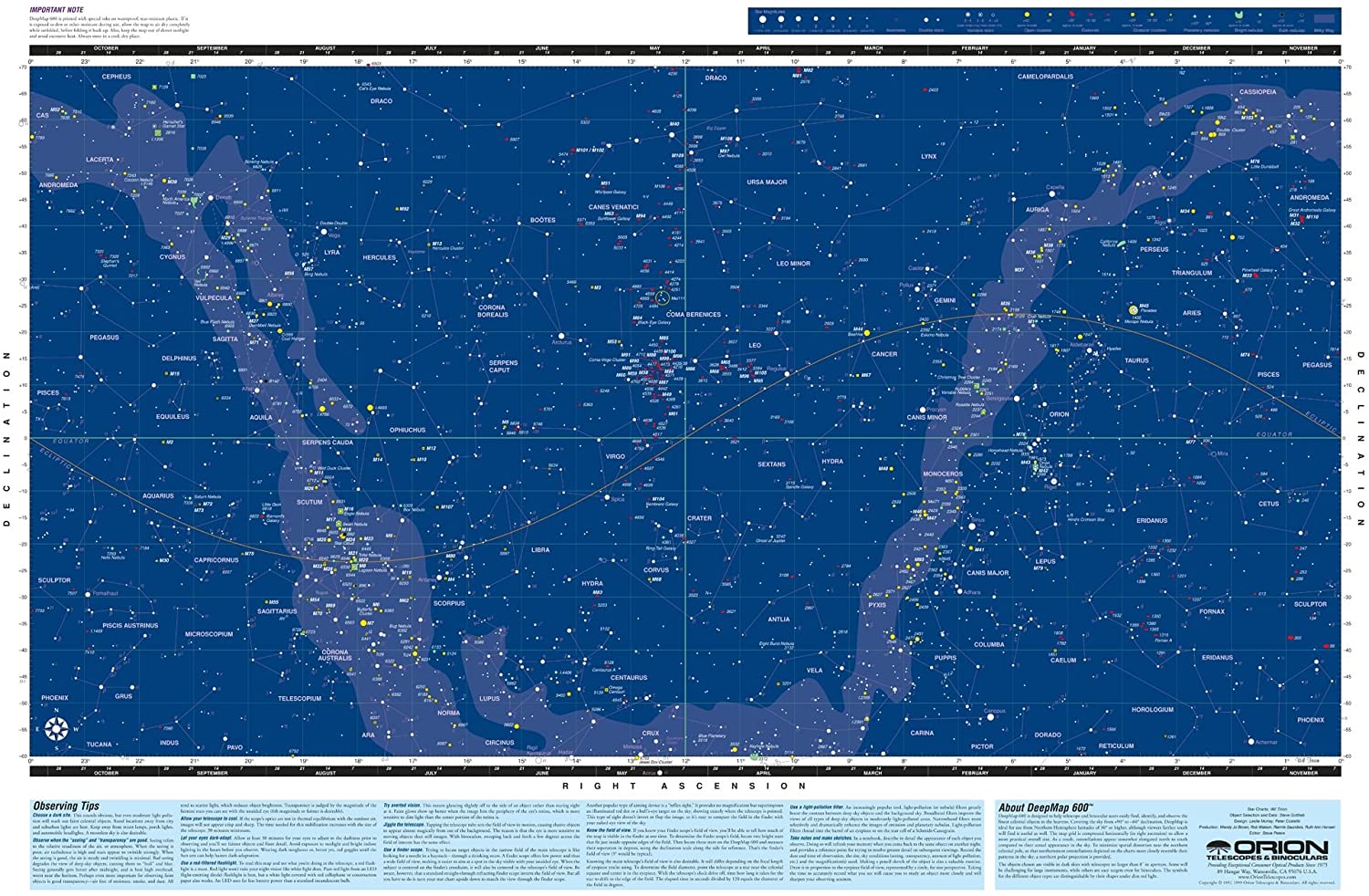The width and height of the screenshot is (1369, 896).
Task: Click the compass rose icon
Action: pyautogui.click(x=57, y=727)
